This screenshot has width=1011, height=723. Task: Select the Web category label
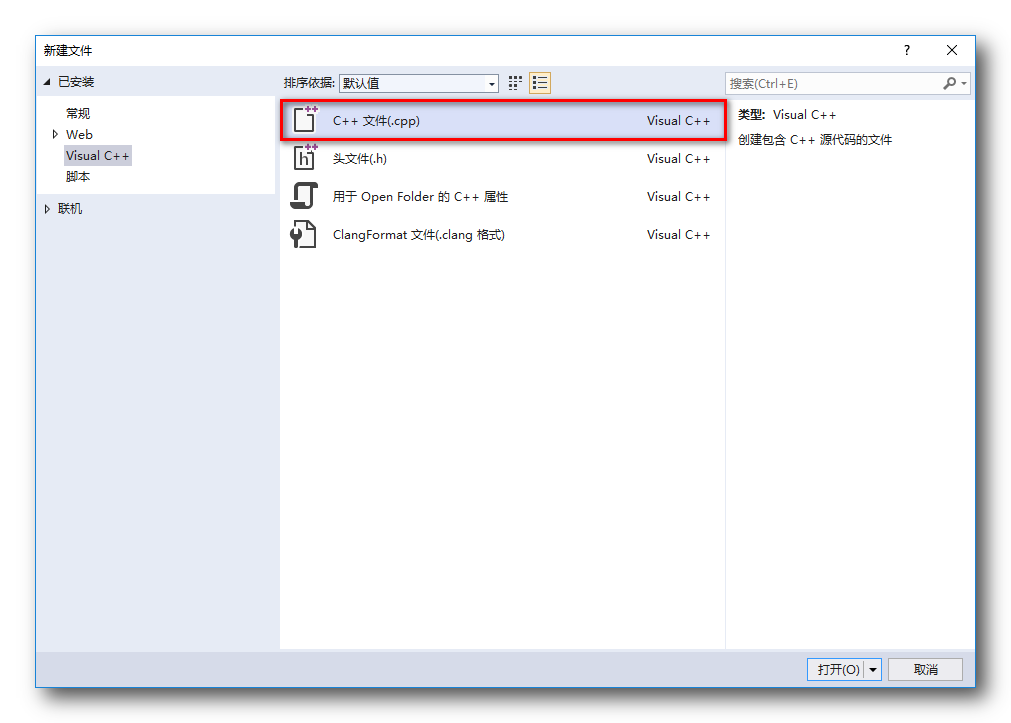point(79,134)
